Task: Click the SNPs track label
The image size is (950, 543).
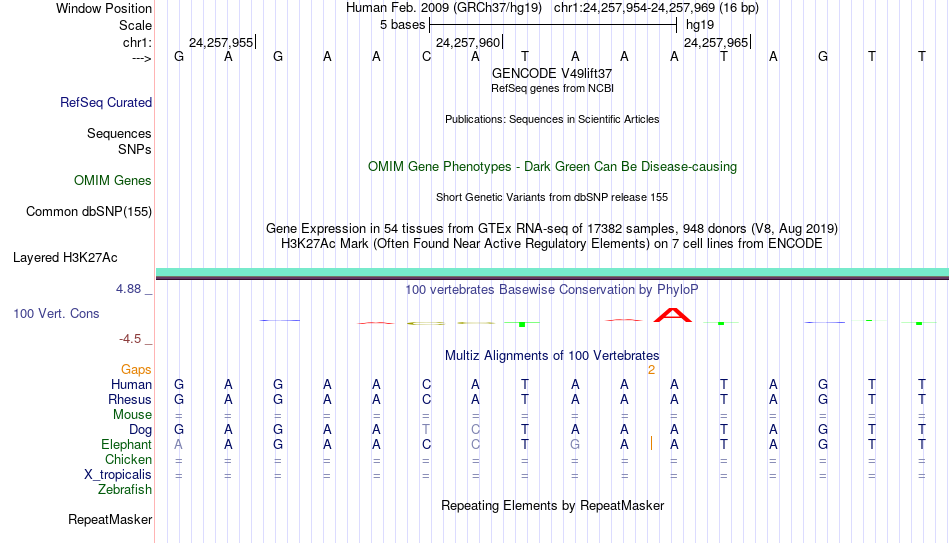Action: coord(135,149)
